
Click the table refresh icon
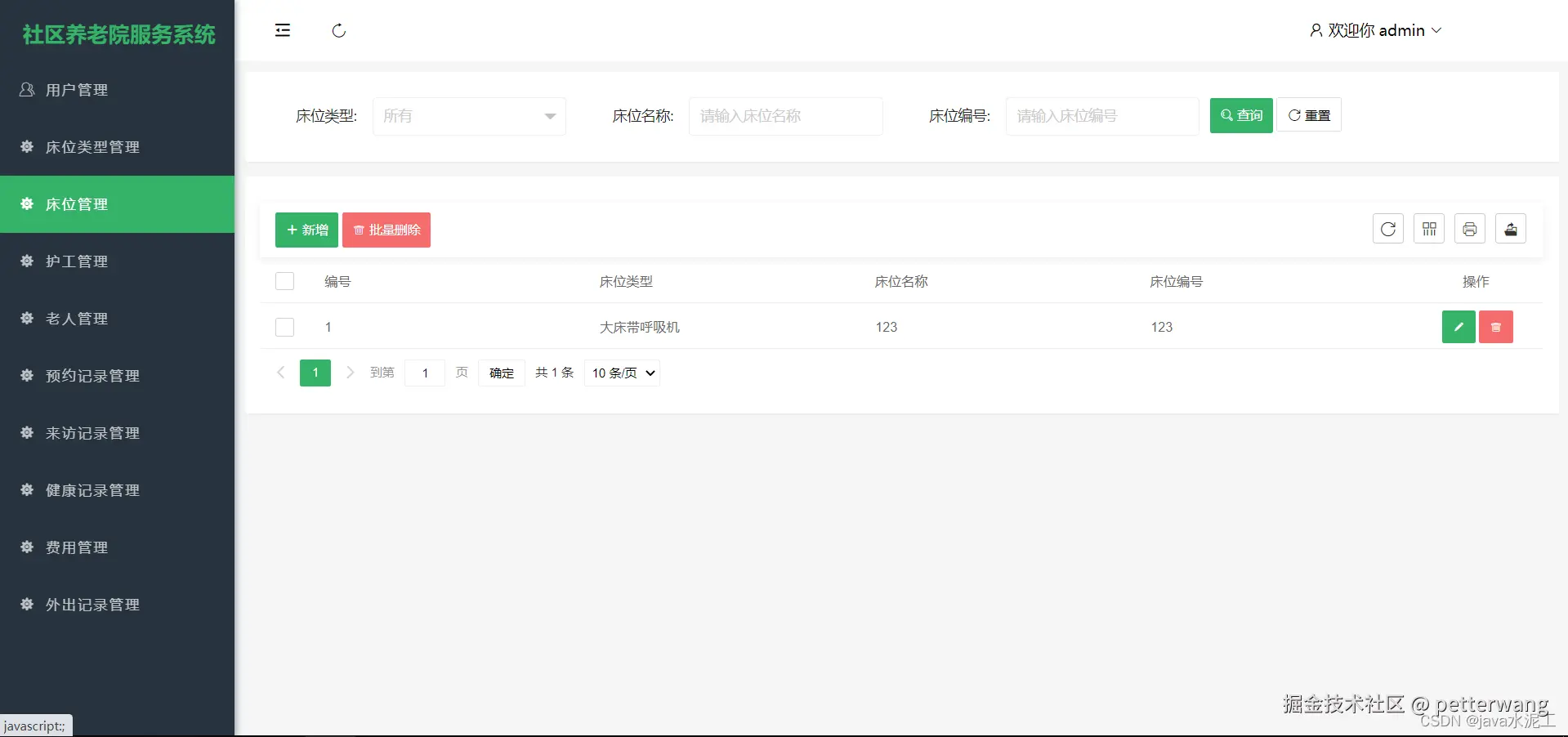[x=1387, y=228]
